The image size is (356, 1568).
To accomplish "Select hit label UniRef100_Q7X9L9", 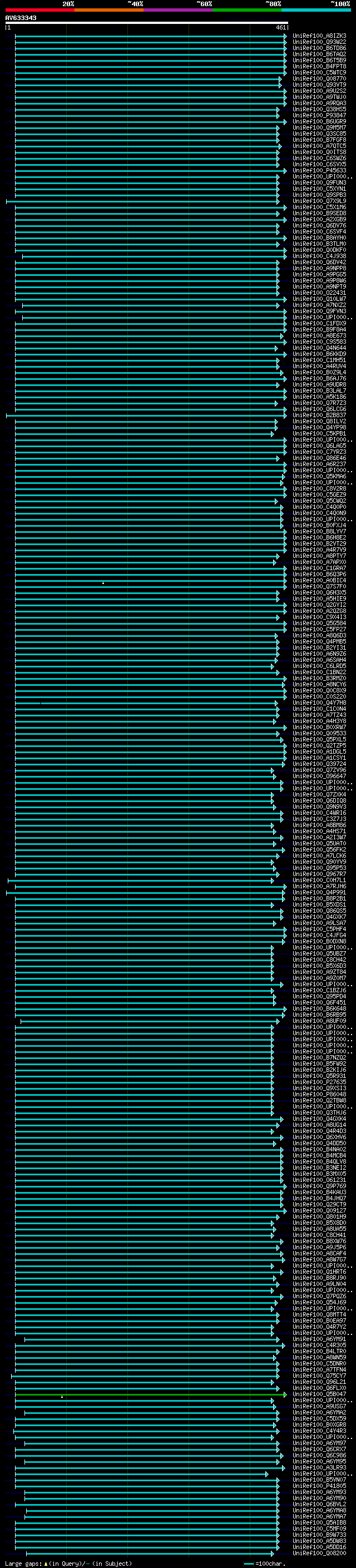I will (x=319, y=201).
